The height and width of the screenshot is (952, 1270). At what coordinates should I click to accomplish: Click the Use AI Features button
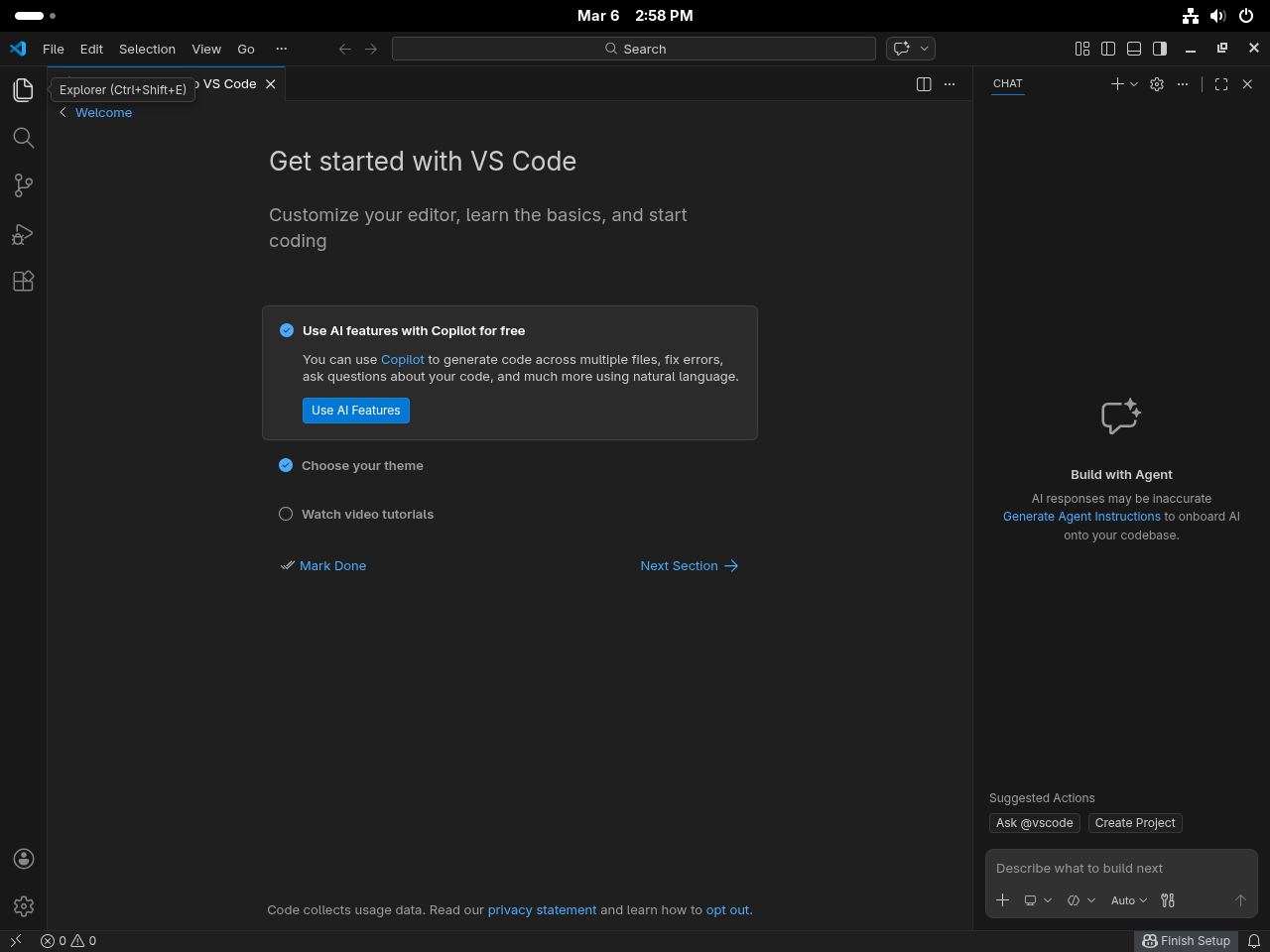coord(355,410)
